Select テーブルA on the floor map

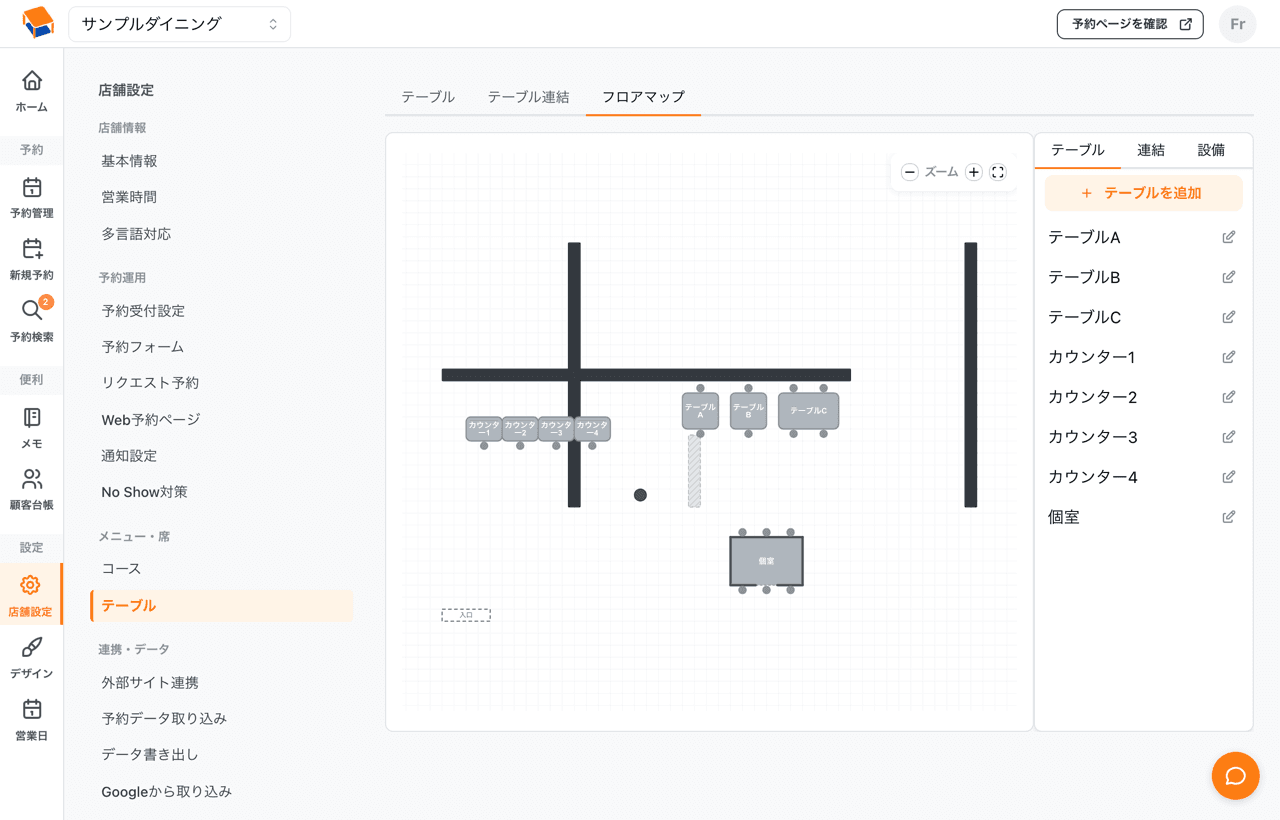click(x=700, y=411)
